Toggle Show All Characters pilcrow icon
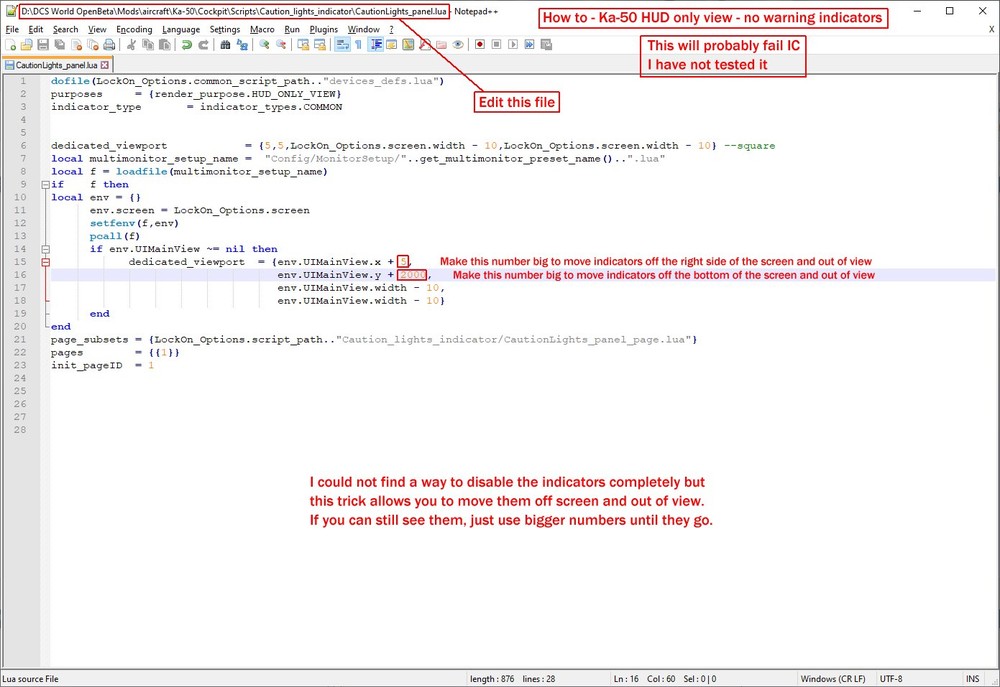 coord(358,45)
